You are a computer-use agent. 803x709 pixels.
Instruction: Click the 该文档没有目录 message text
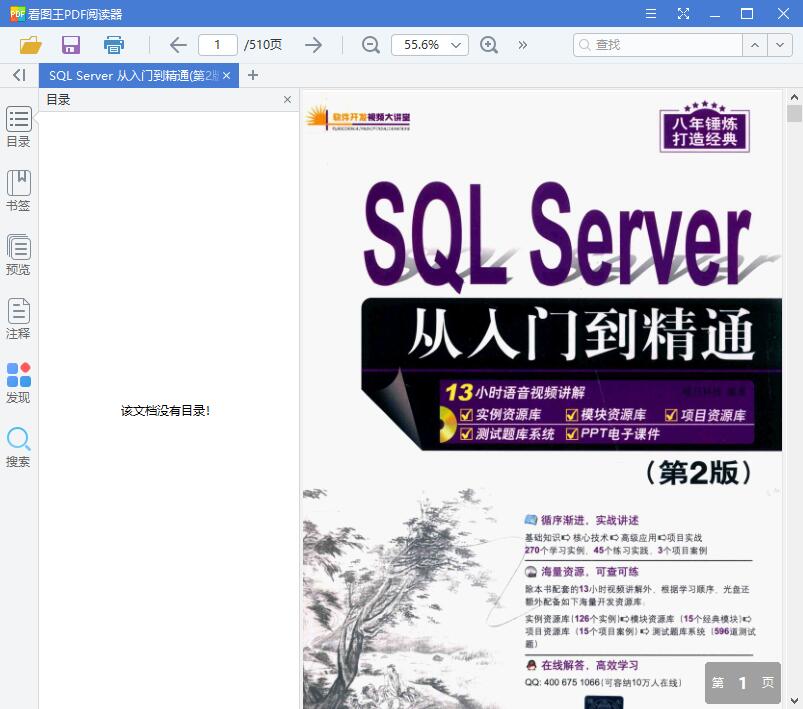165,410
